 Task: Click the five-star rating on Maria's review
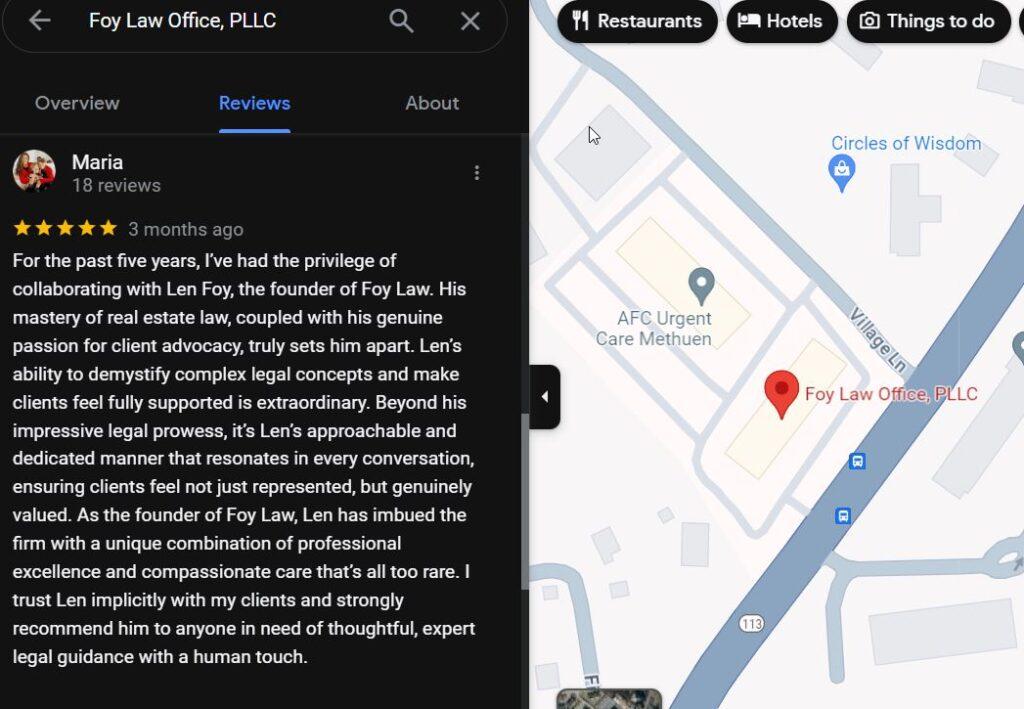[65, 229]
